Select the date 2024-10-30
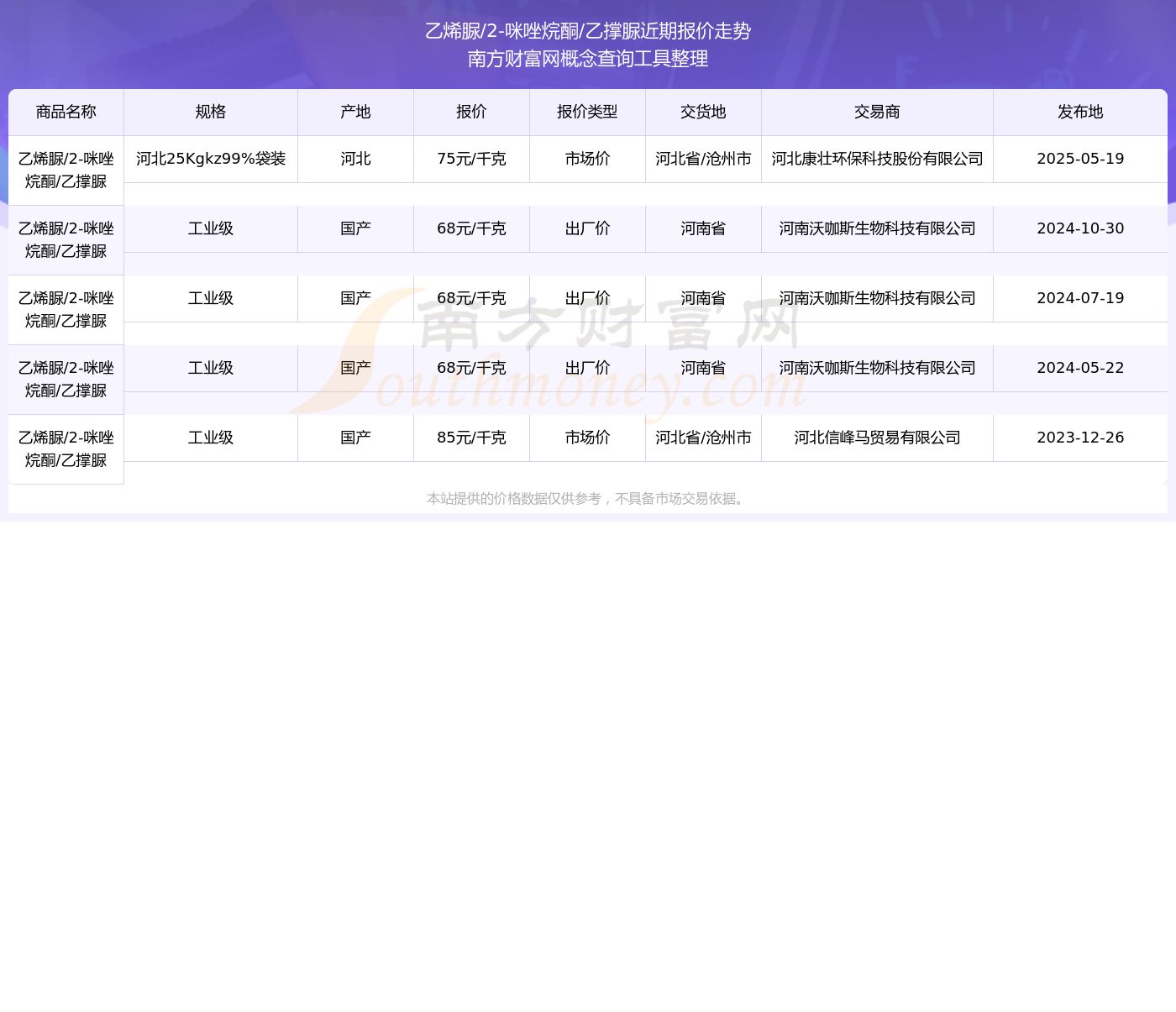Image resolution: width=1176 pixels, height=1012 pixels. tap(1080, 228)
